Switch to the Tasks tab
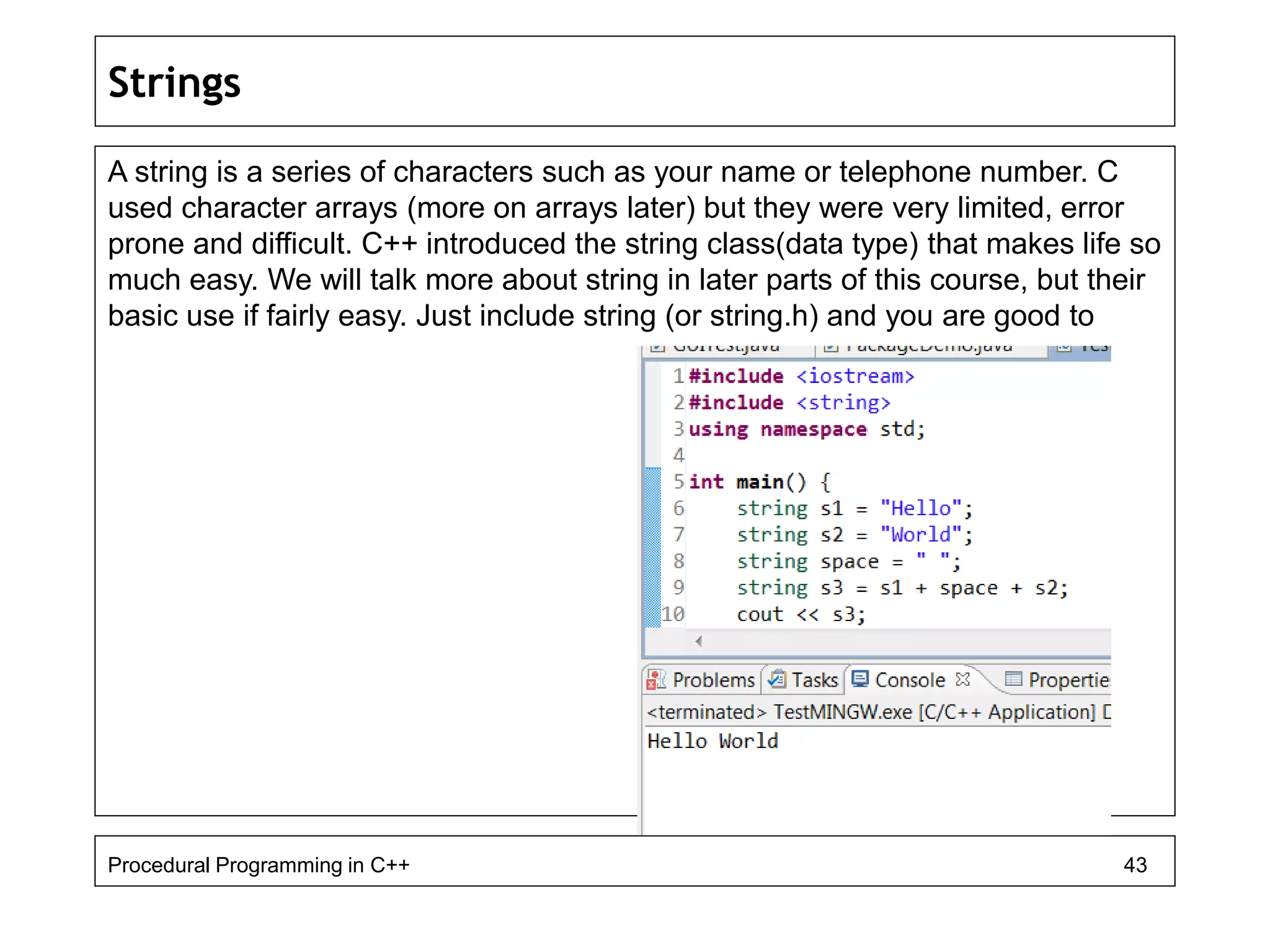This screenshot has height=952, width=1270. (802, 680)
